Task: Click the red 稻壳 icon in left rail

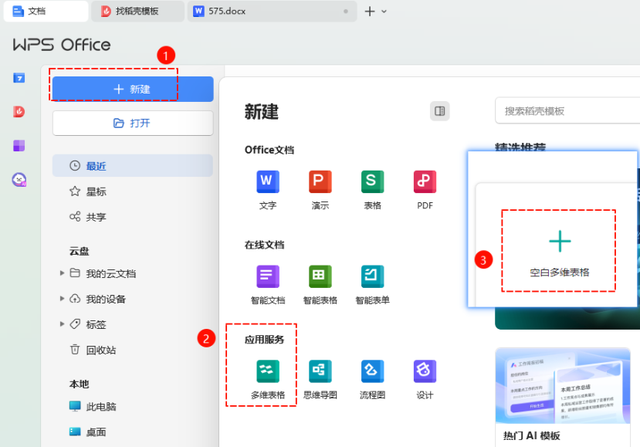Action: [x=19, y=111]
